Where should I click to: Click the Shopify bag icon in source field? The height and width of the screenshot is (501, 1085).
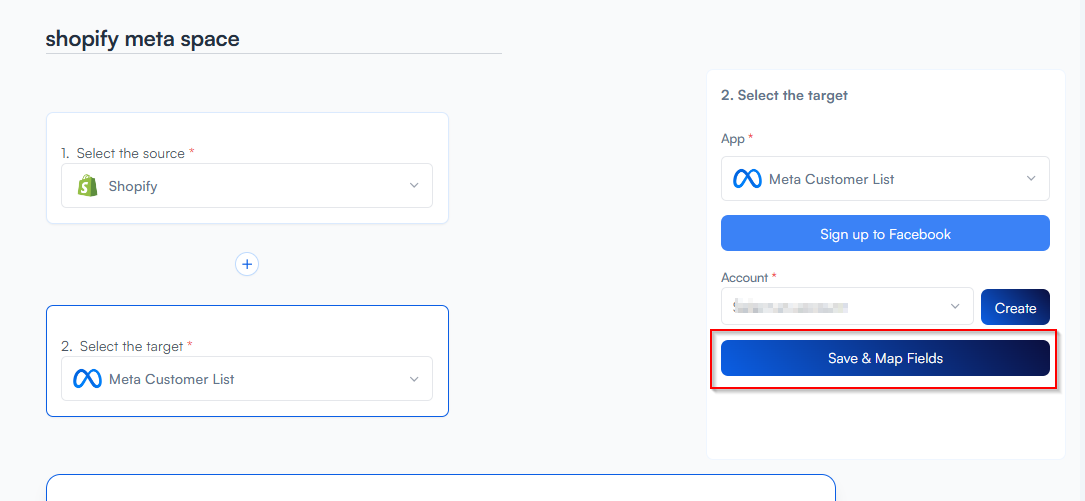(x=87, y=186)
